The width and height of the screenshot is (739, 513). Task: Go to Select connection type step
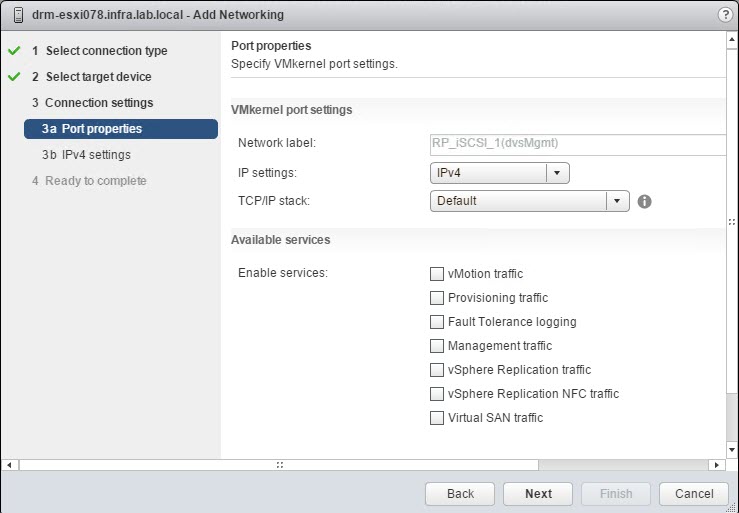pyautogui.click(x=106, y=51)
